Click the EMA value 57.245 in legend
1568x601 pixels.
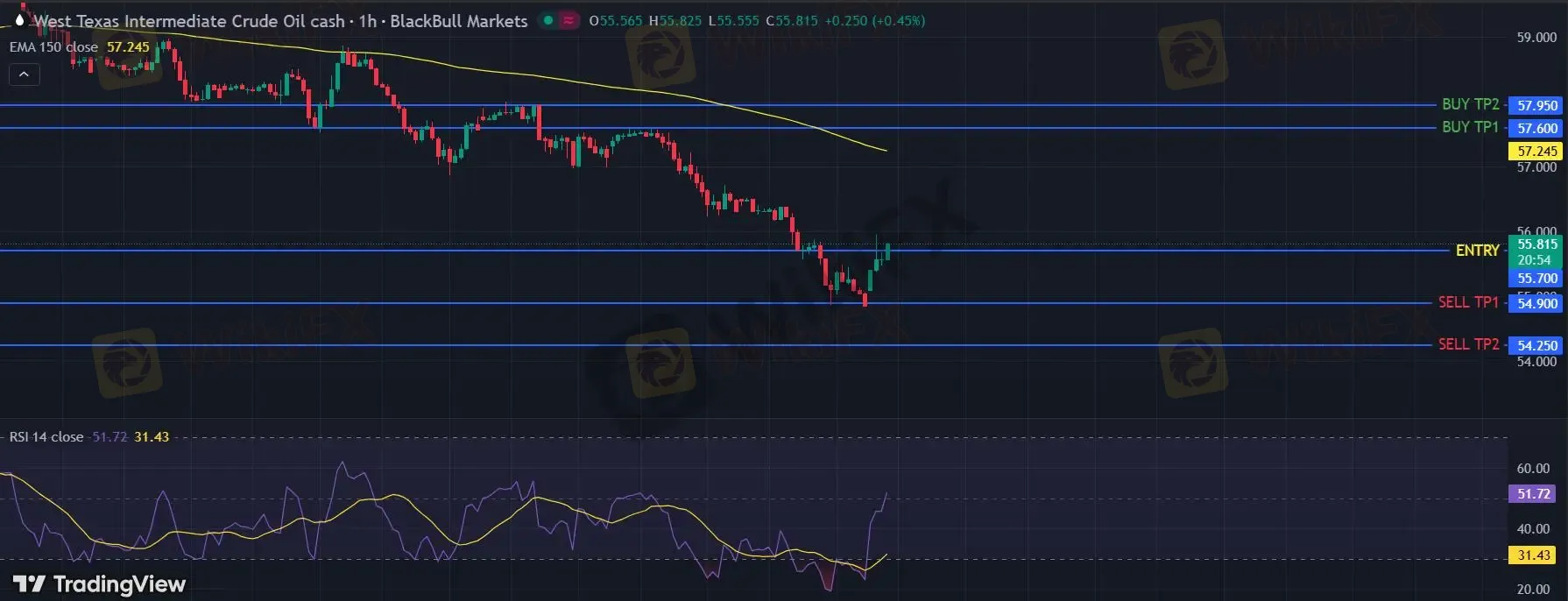coord(128,47)
